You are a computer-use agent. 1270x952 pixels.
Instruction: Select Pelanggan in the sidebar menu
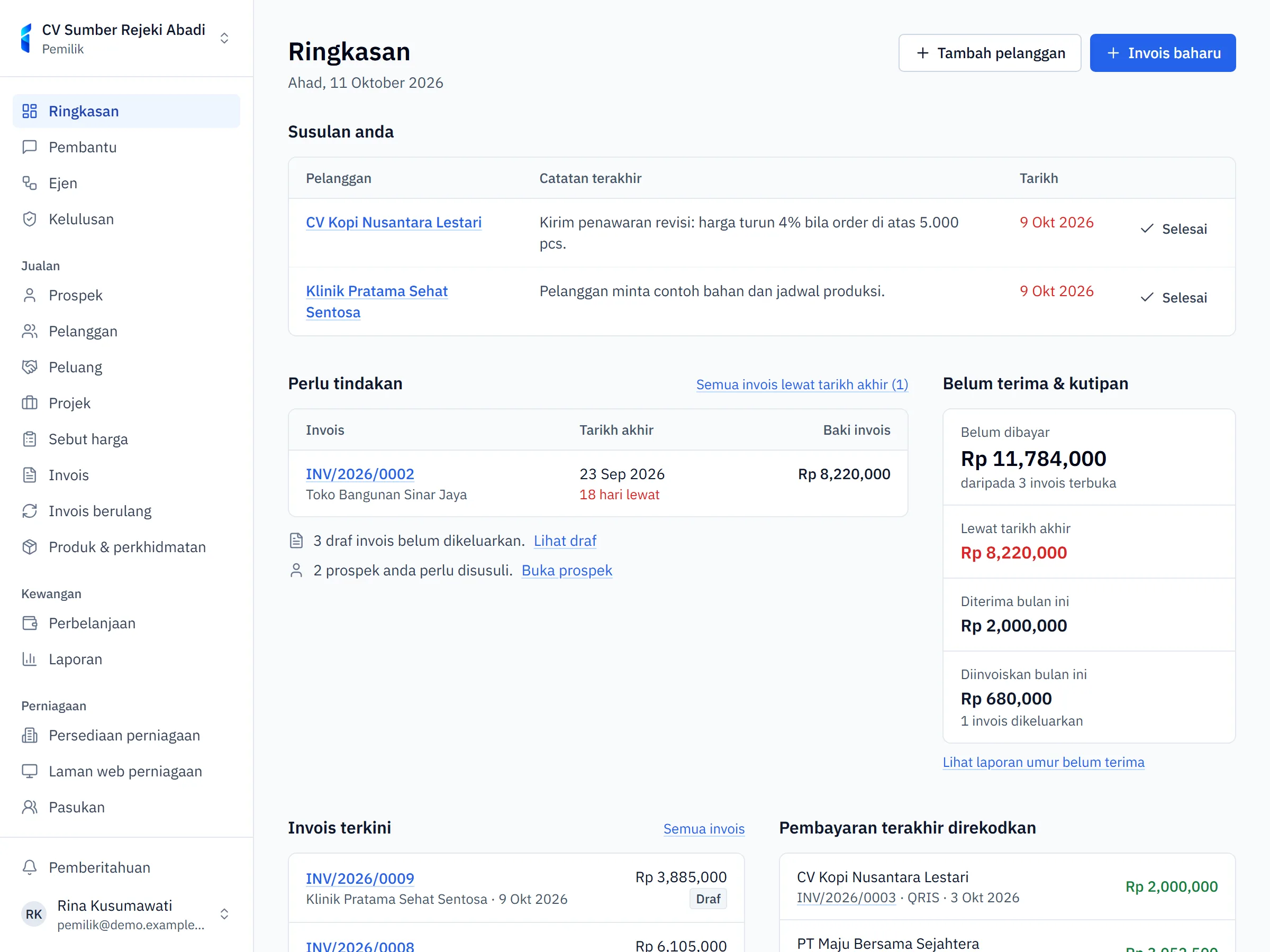[x=126, y=331]
